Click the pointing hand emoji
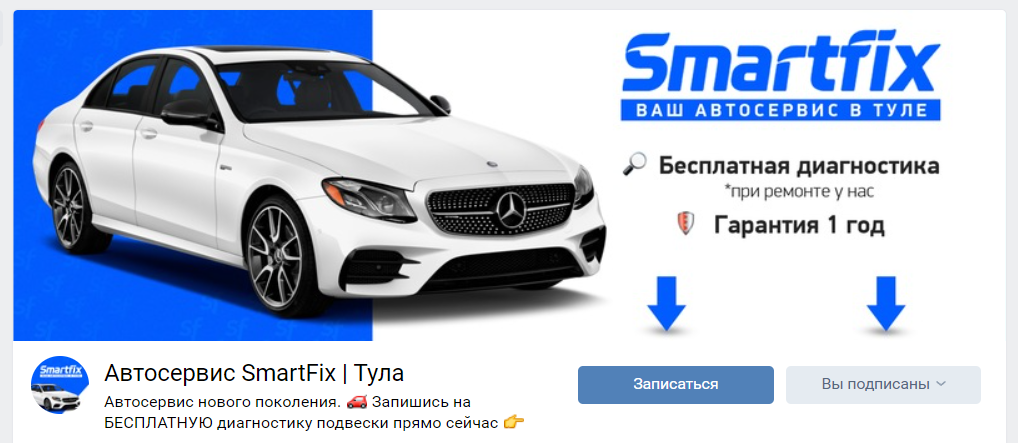This screenshot has height=443, width=1018. [x=514, y=424]
